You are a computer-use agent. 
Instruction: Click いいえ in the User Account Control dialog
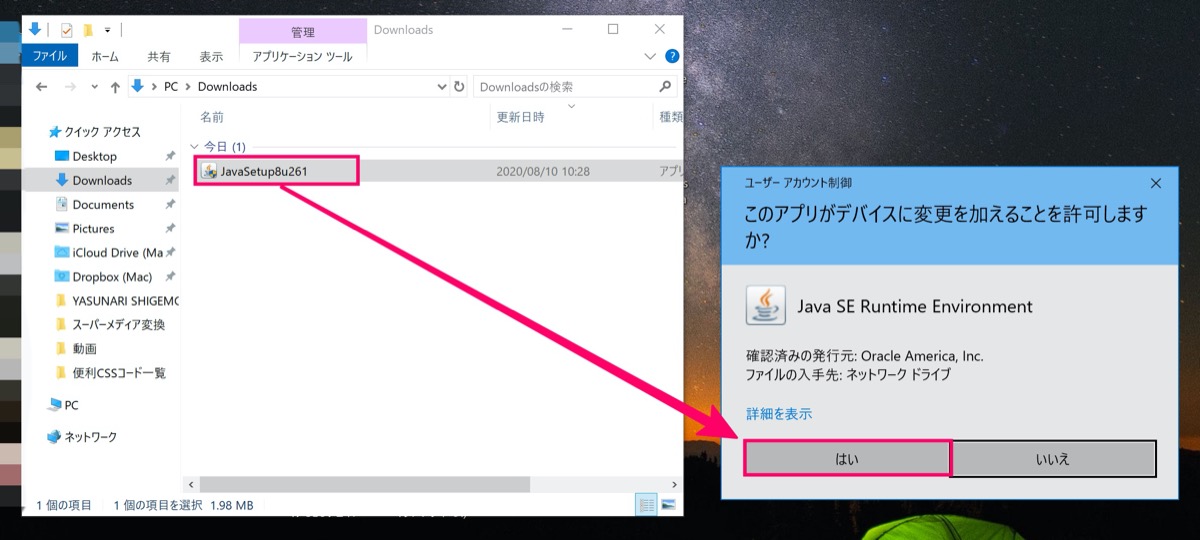1053,458
